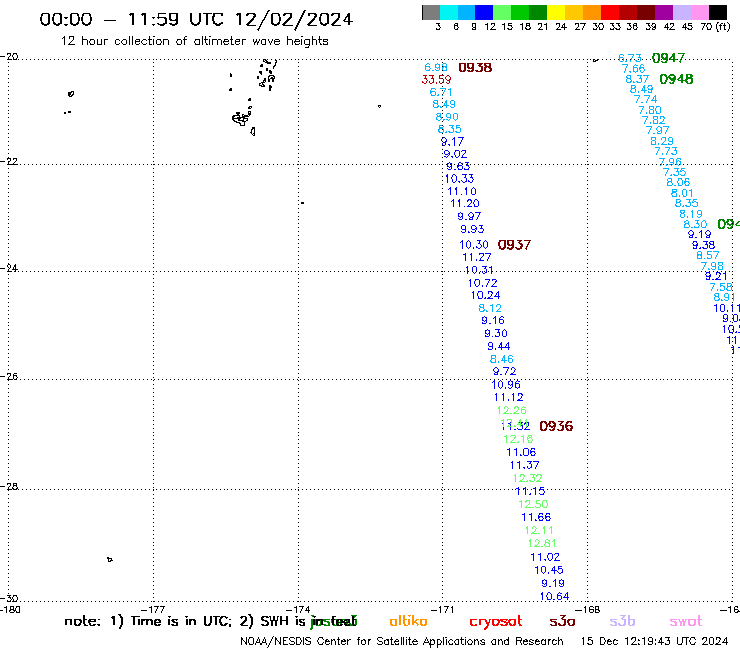The width and height of the screenshot is (740, 650).
Task: Click the -22 latitude axis label
Action: pos(9,161)
